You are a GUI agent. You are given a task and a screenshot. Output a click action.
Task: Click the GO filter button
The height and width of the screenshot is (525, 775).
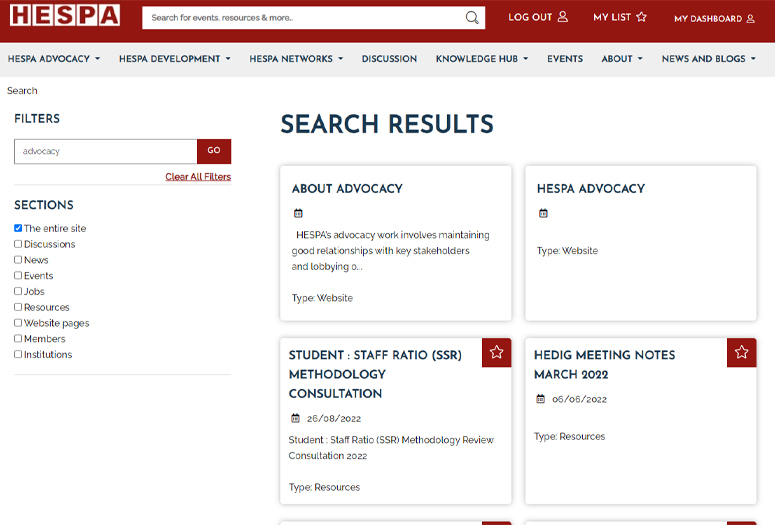click(214, 151)
